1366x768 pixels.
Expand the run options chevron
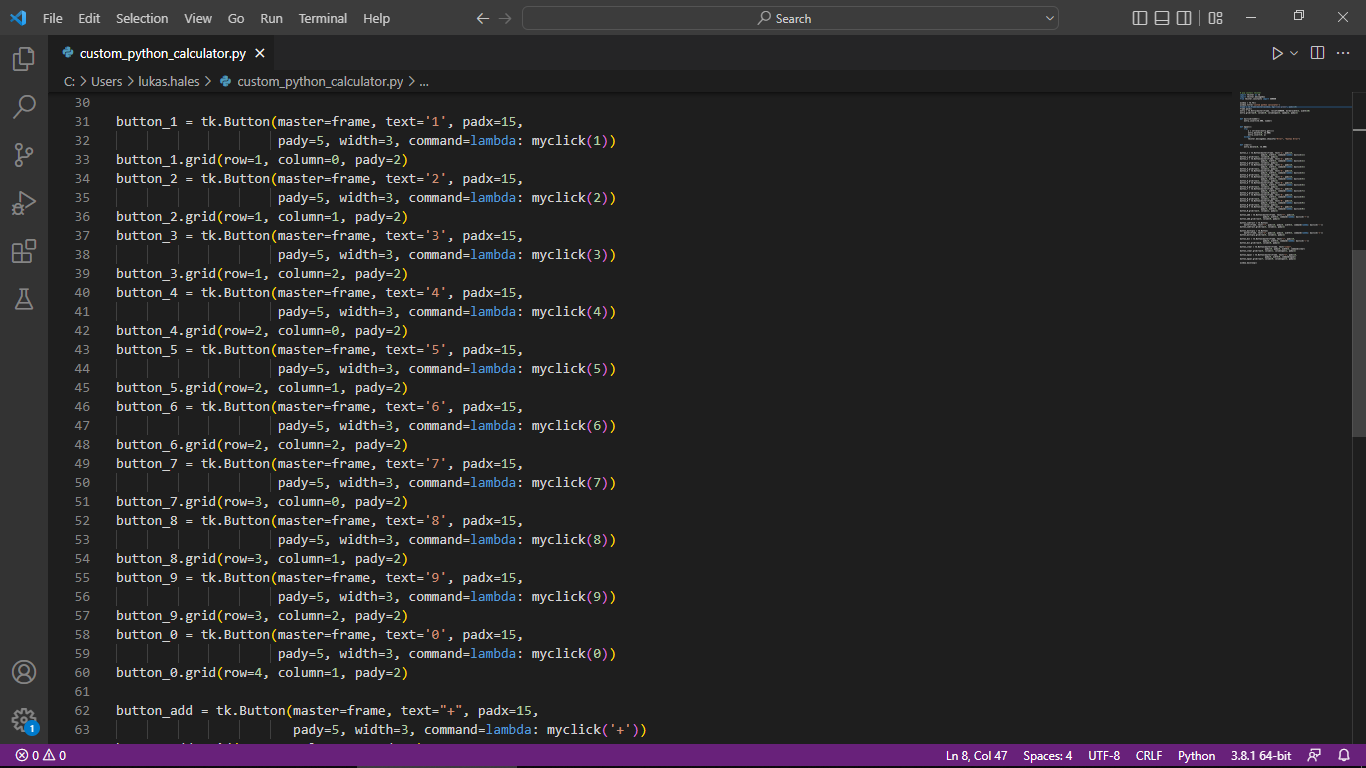(x=1293, y=53)
